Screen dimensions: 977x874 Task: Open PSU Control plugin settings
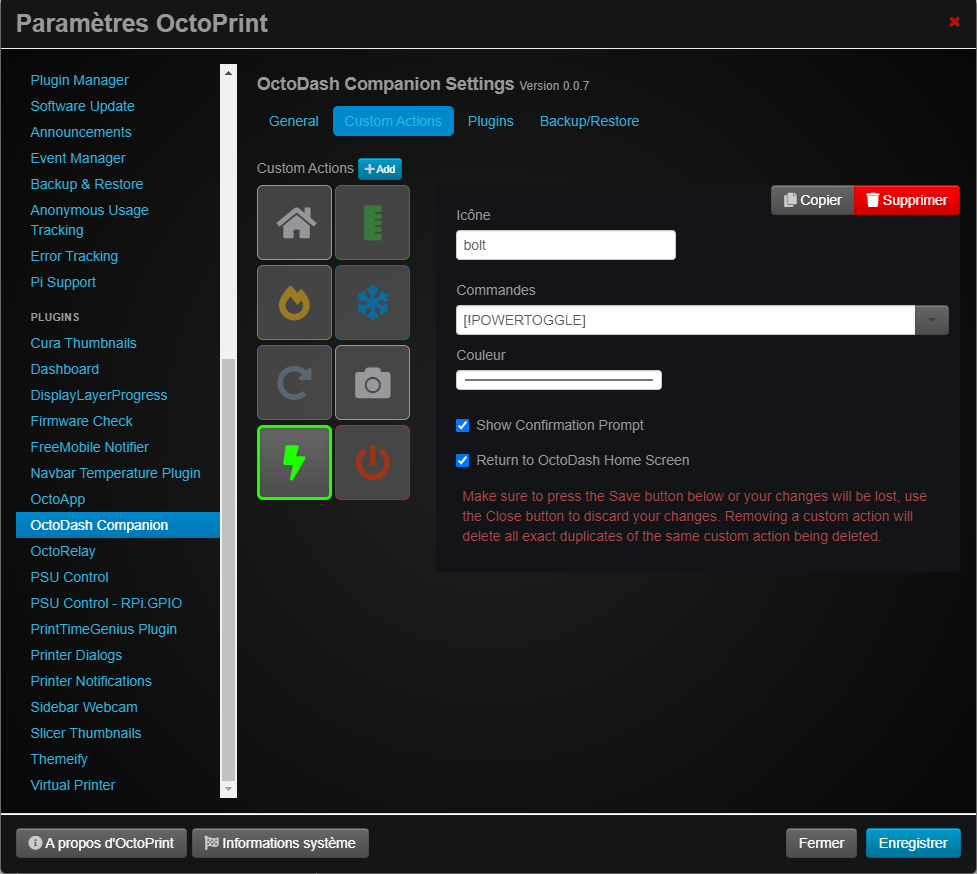[70, 577]
